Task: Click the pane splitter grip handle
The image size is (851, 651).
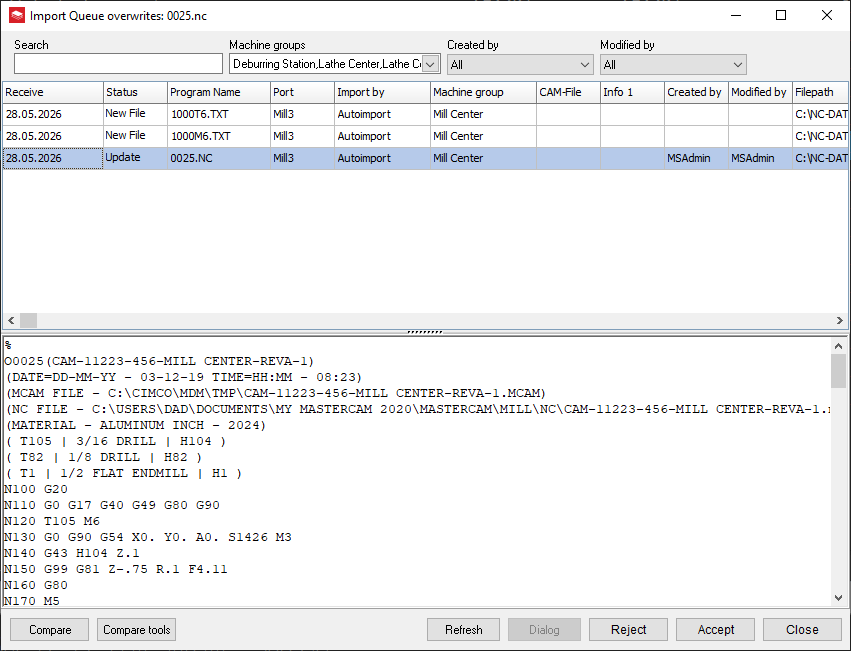Action: click(x=425, y=332)
